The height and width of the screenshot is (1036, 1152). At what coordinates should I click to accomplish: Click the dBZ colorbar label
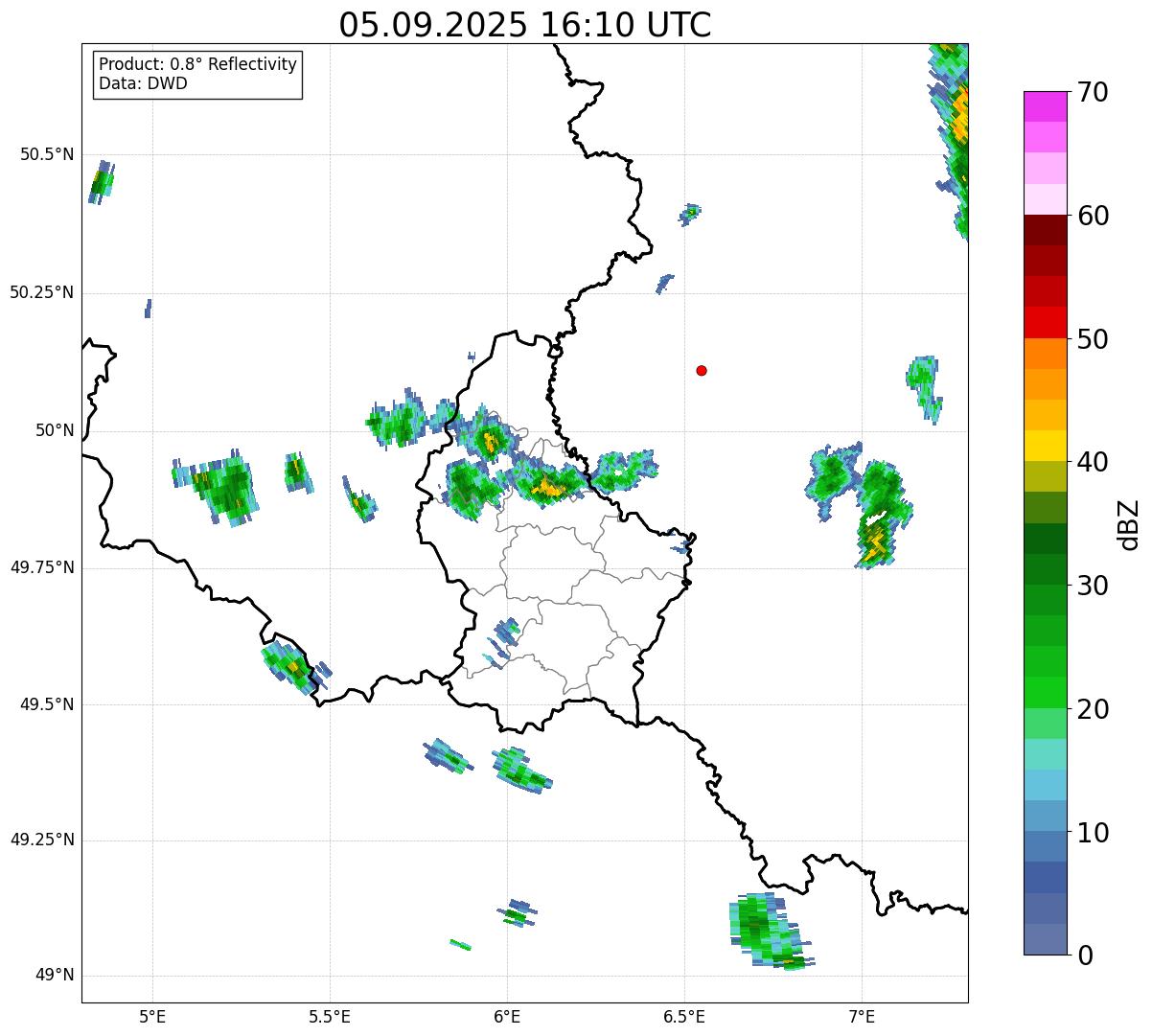tap(1130, 523)
